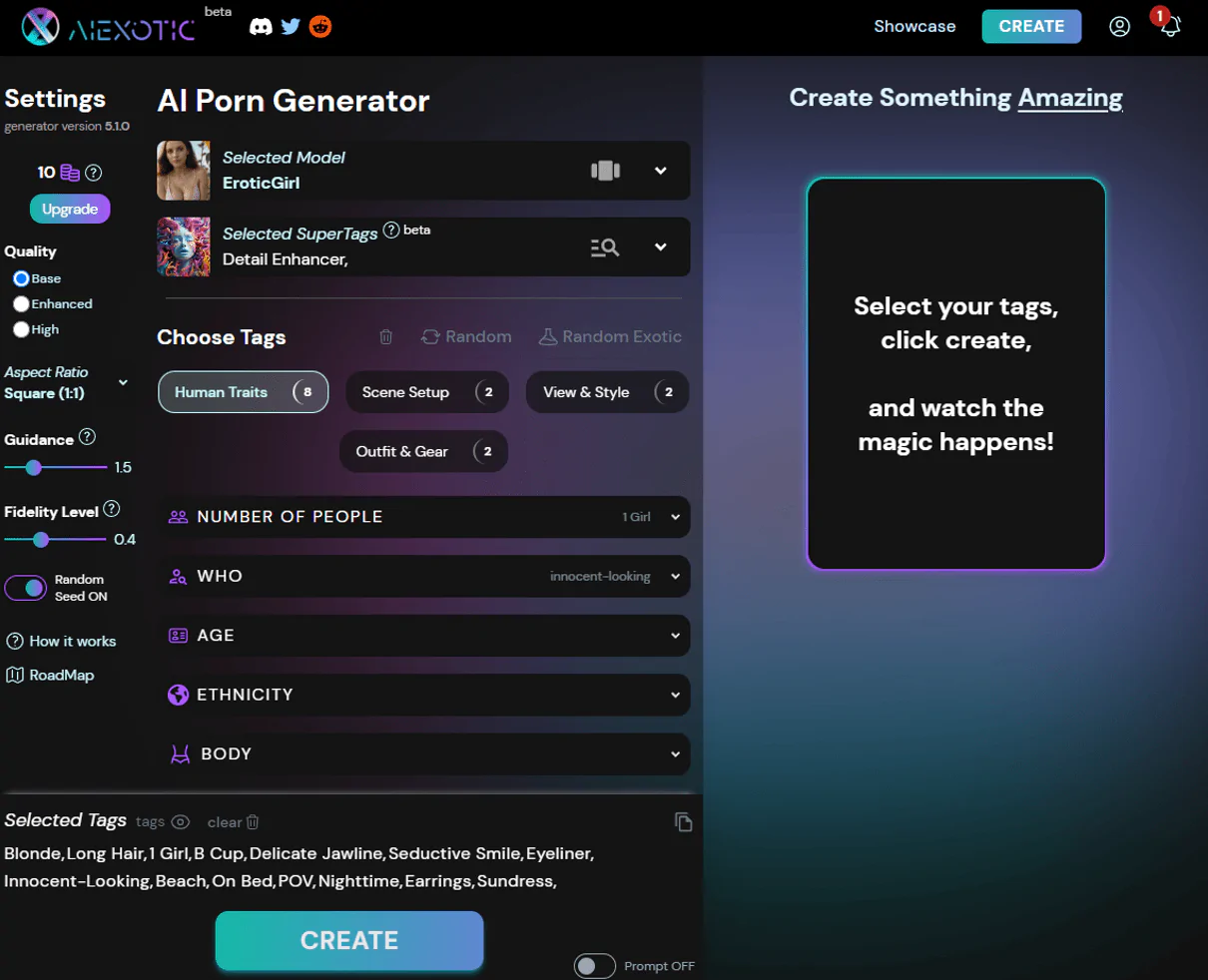The height and width of the screenshot is (980, 1208).
Task: Click the Eyeliner tag in Selected Tags
Action: (x=559, y=854)
